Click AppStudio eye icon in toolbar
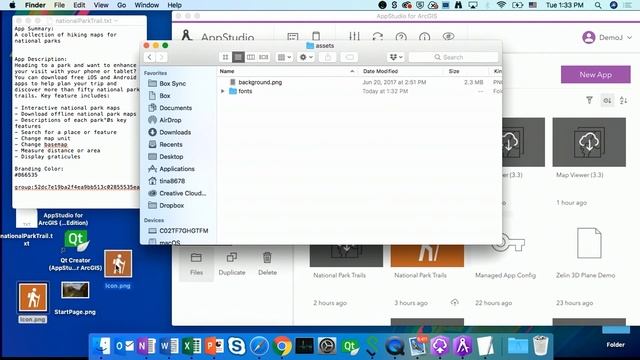Image resolution: width=640 pixels, height=360 pixels. pos(449,37)
